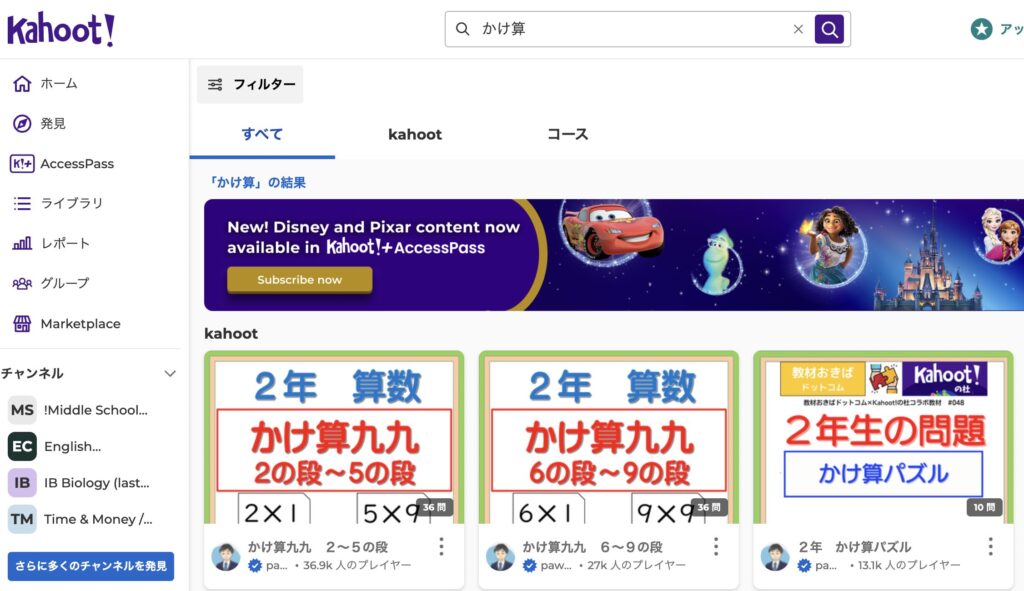Click the Subscribe now button
1024x591 pixels.
(300, 280)
